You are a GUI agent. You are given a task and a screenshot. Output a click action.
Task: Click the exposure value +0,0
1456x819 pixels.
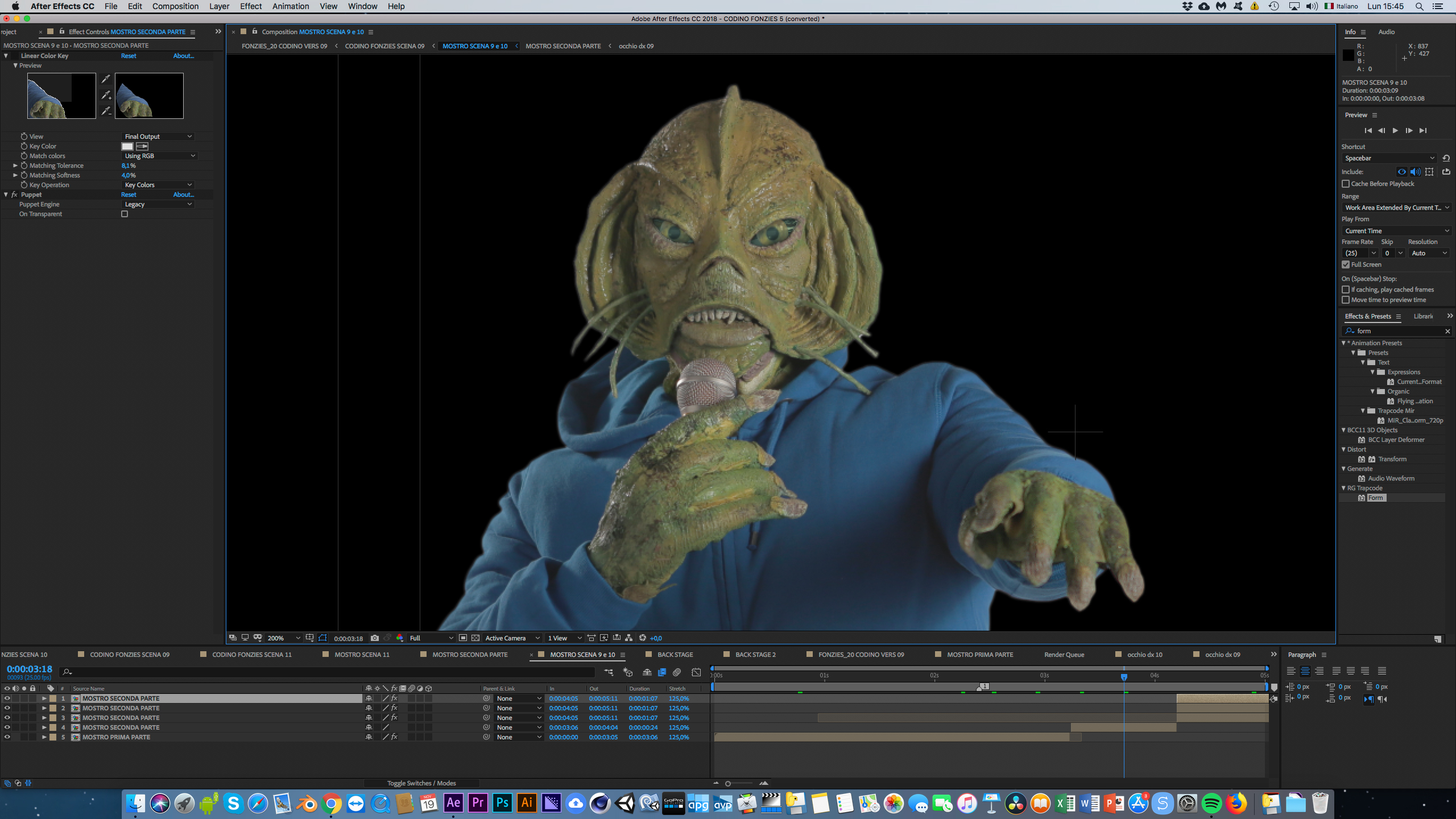point(656,638)
